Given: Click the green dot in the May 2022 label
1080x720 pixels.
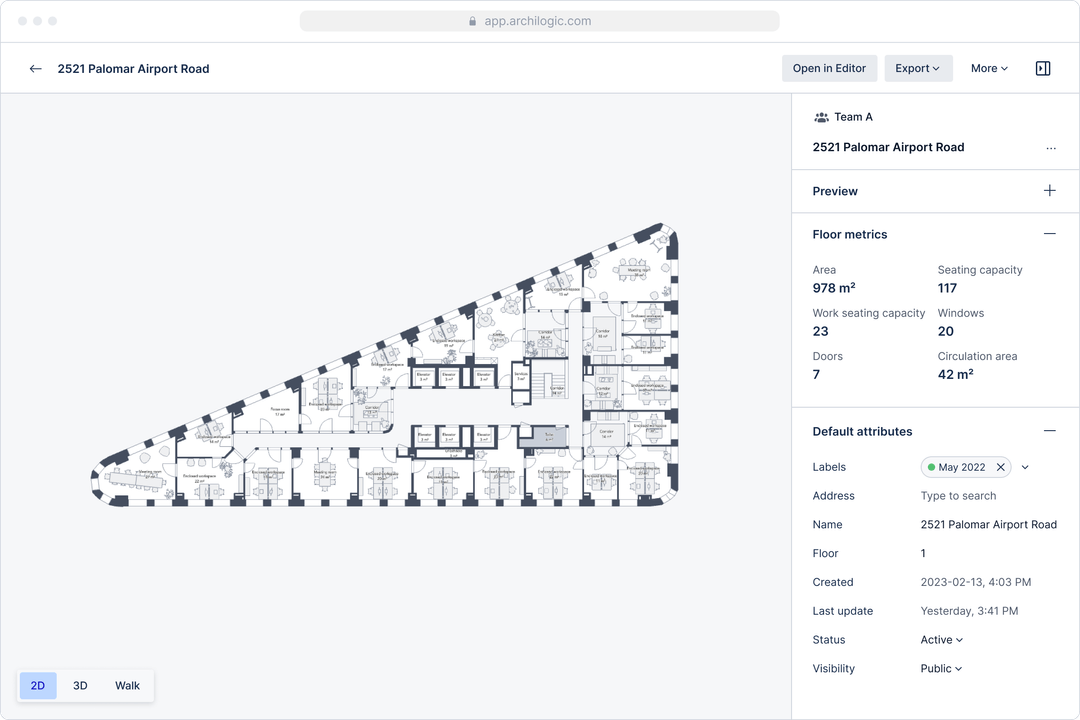Looking at the screenshot, I should point(932,466).
